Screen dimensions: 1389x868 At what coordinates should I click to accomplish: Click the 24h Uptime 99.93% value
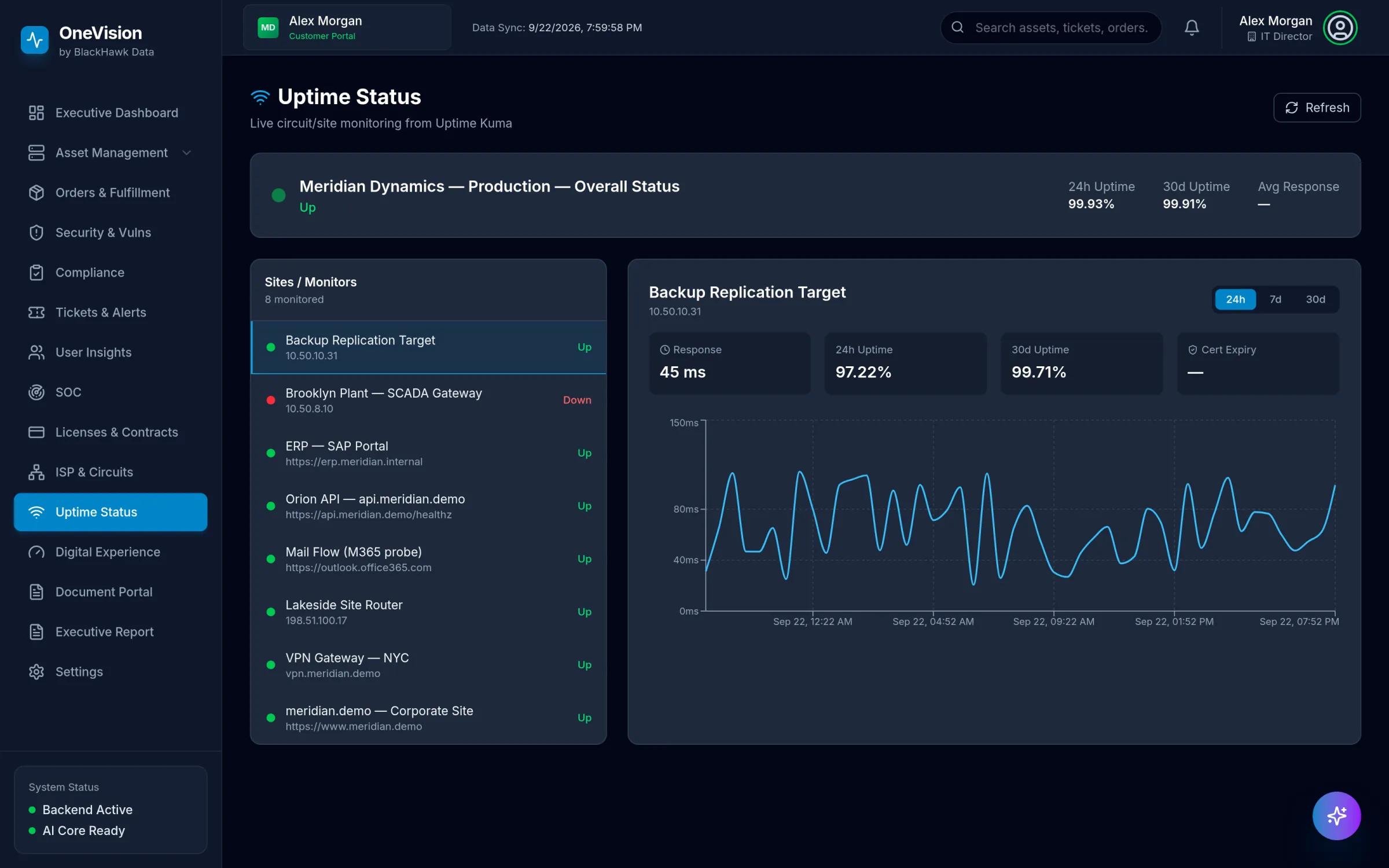[x=1090, y=204]
